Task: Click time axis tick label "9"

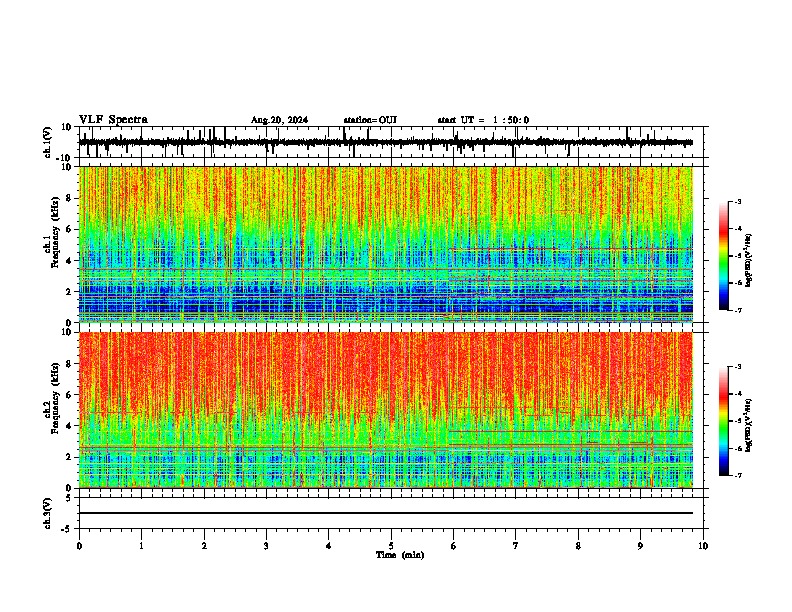Action: point(641,546)
